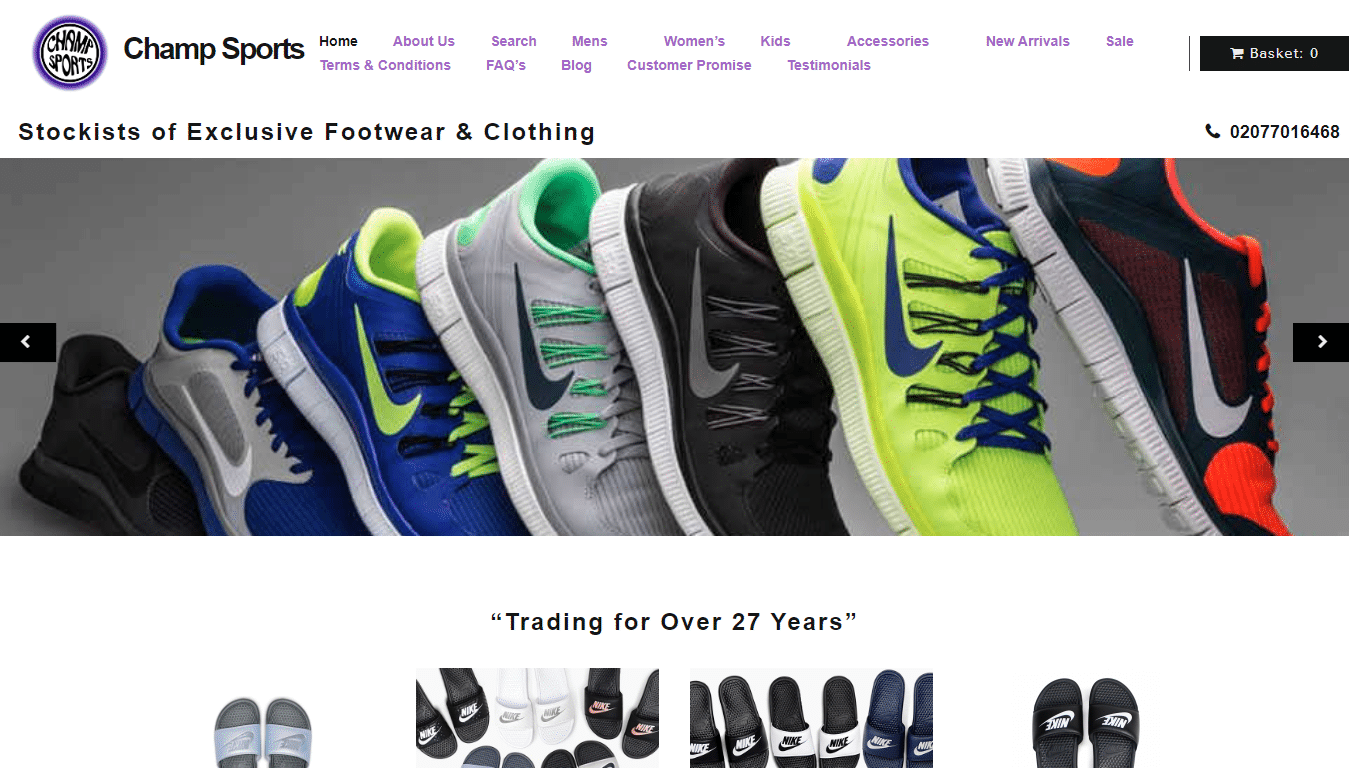Open the Search page link
Image resolution: width=1349 pixels, height=768 pixels.
point(514,41)
